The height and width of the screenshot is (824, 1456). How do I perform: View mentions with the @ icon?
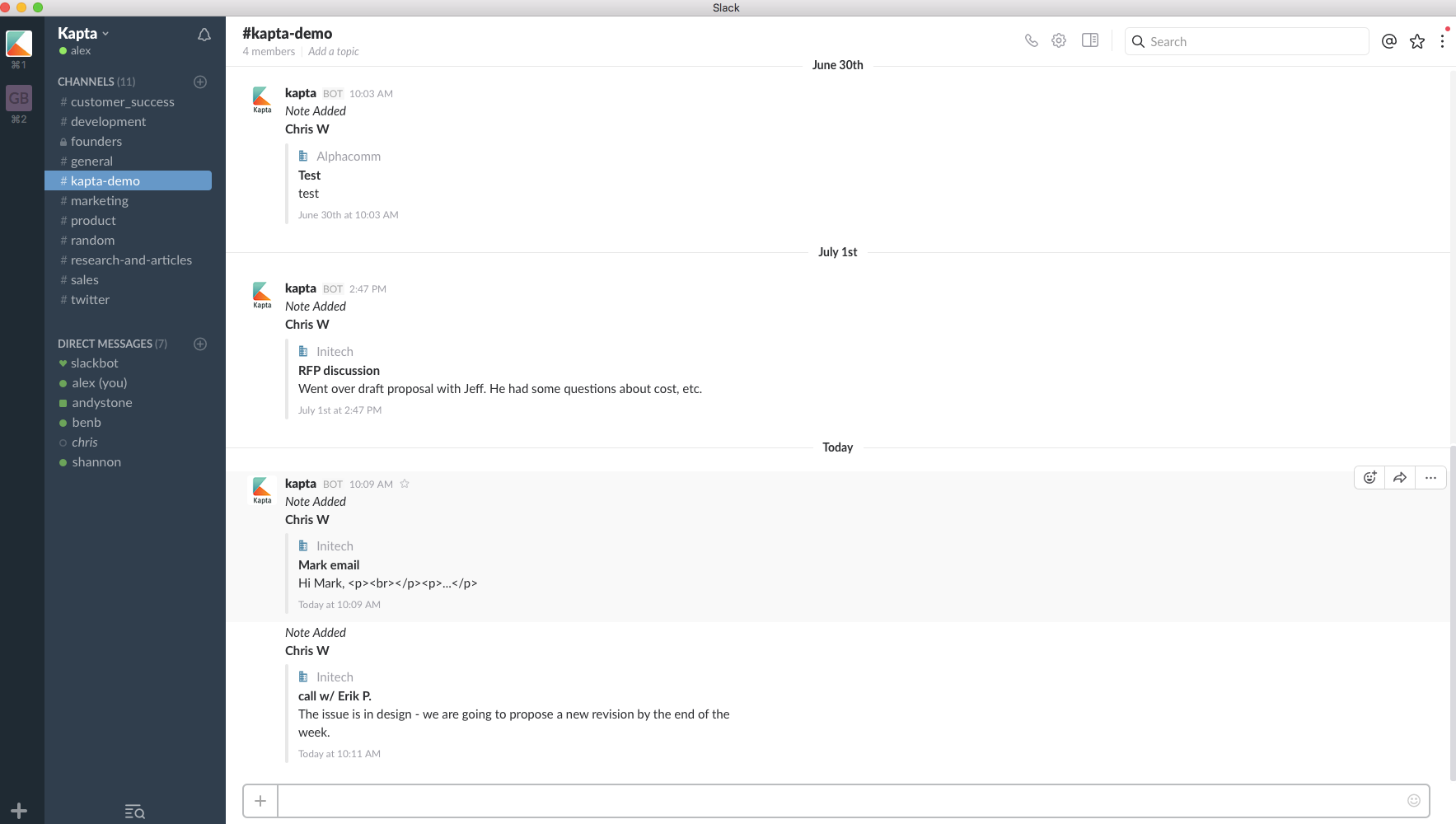point(1388,40)
